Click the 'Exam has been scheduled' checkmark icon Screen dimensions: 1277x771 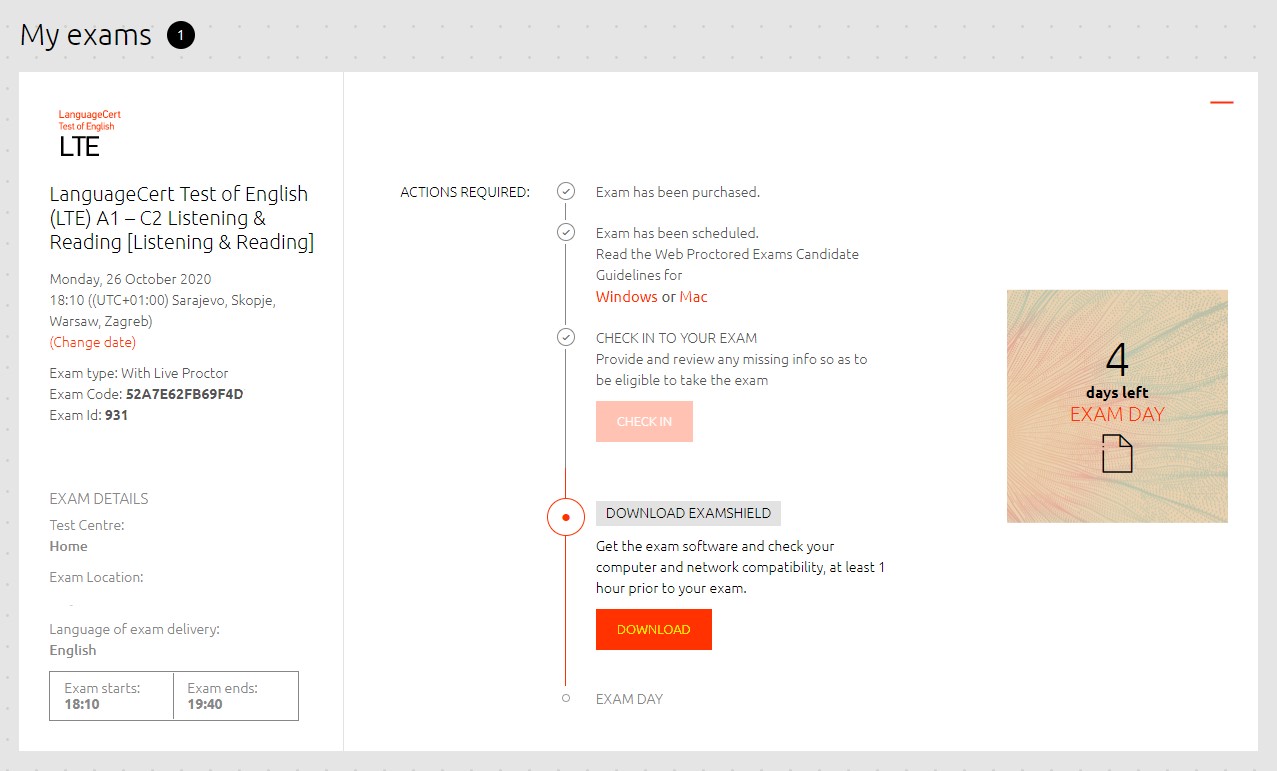pyautogui.click(x=566, y=232)
